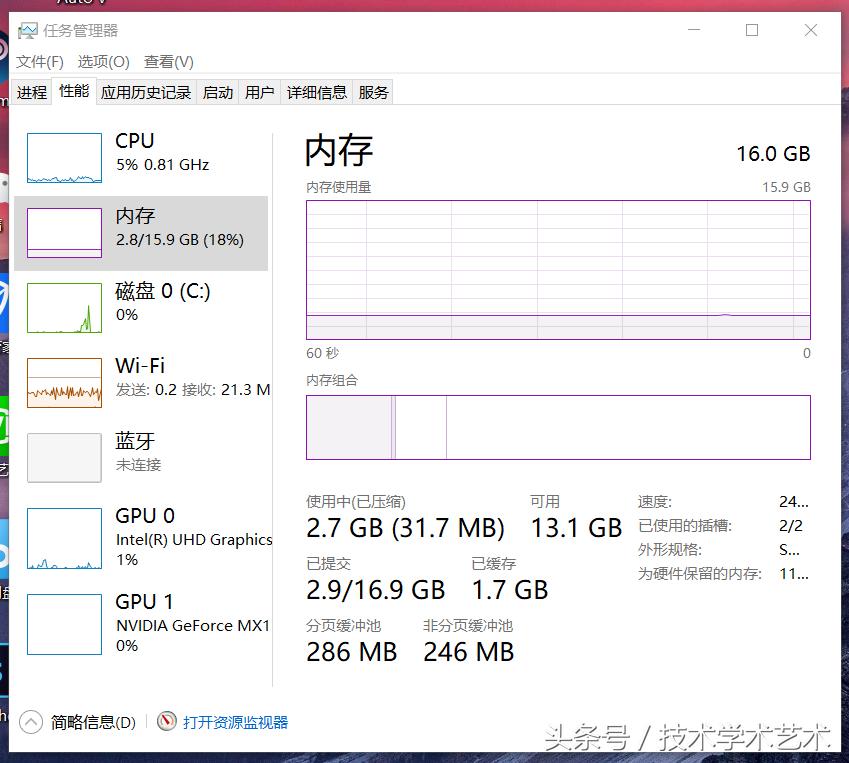Switch to the 服务 tab
The width and height of the screenshot is (849, 763).
[372, 91]
